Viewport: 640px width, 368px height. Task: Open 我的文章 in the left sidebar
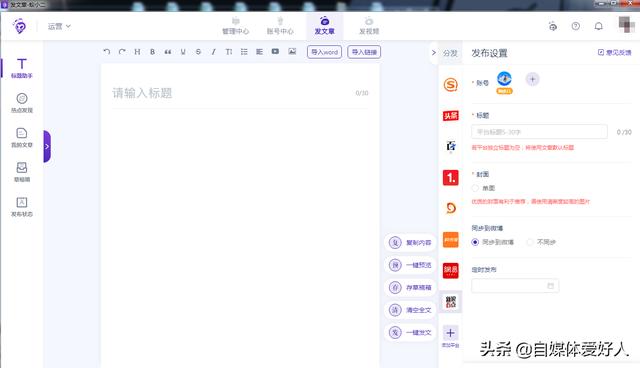22,137
